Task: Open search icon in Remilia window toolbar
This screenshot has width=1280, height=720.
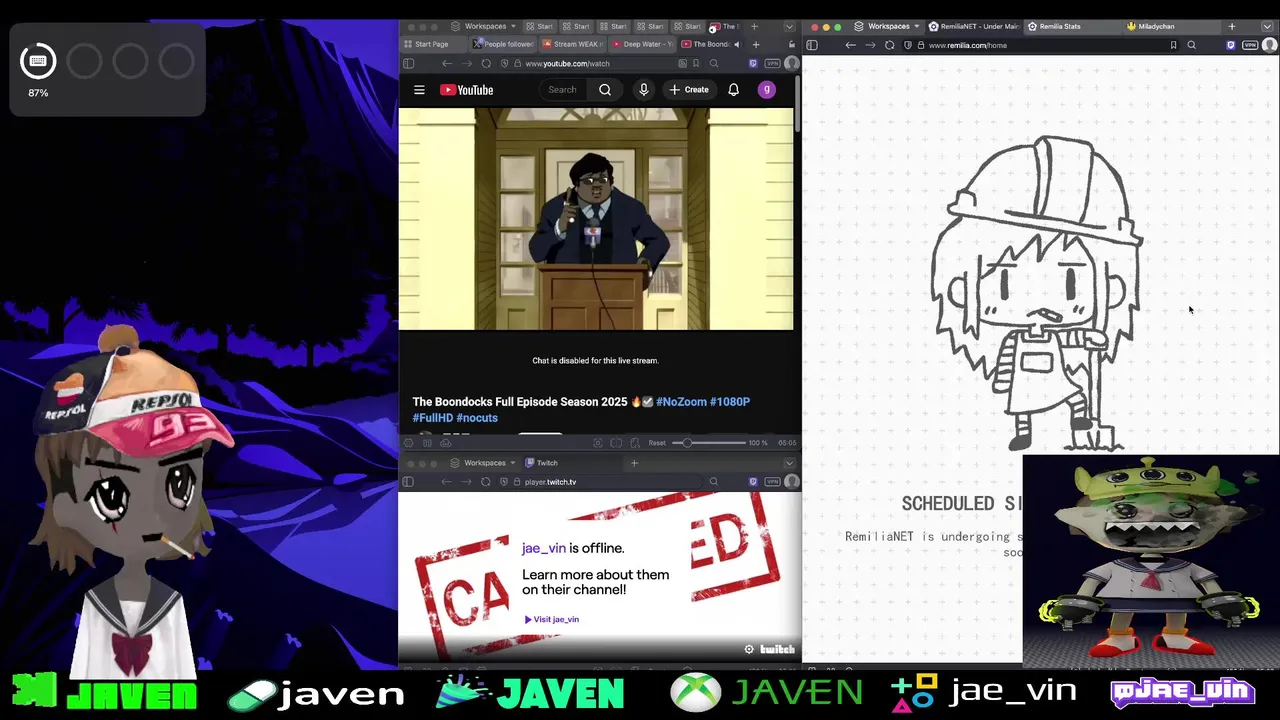Action: coord(1191,45)
